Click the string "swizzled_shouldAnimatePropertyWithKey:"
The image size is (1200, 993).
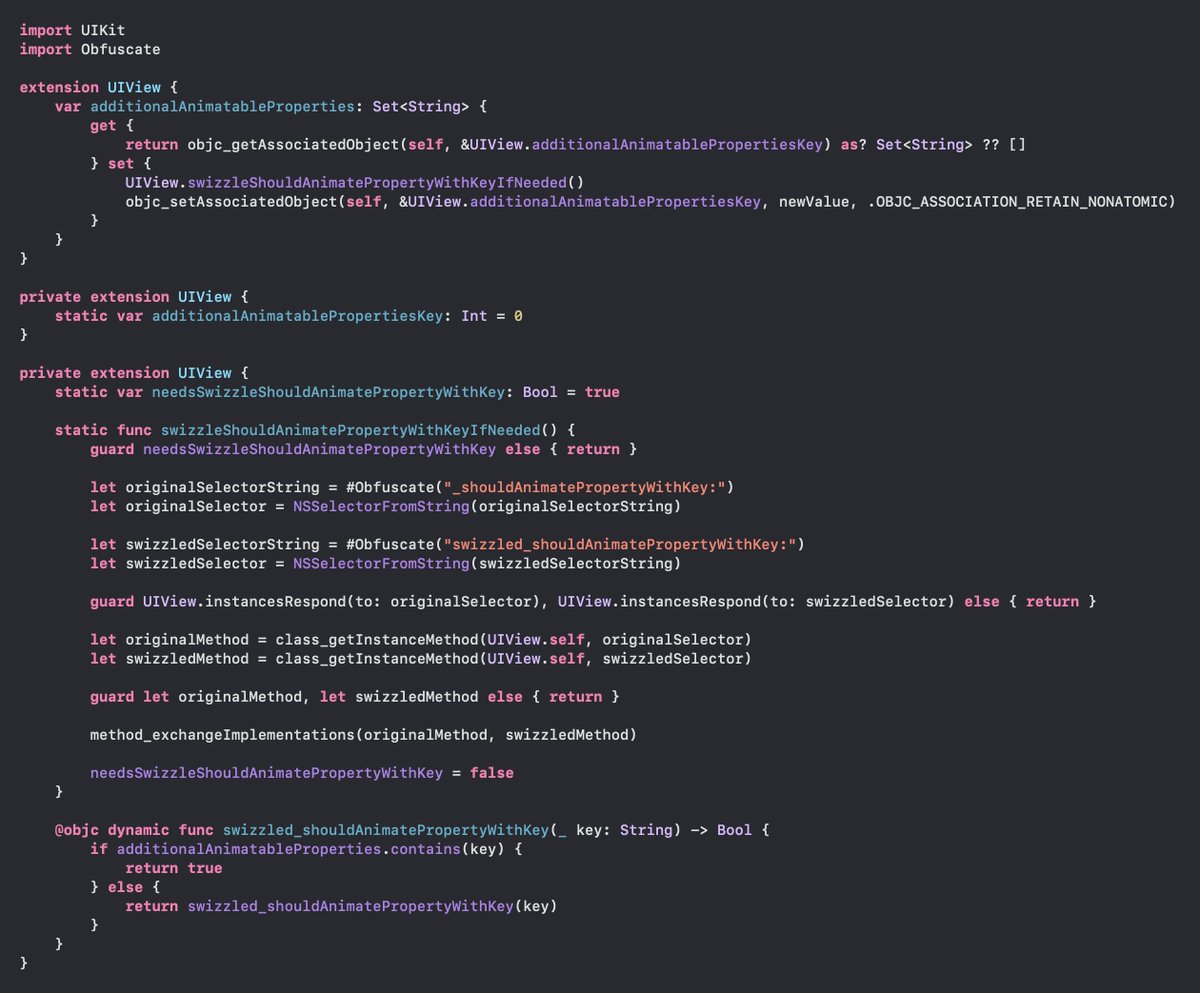click(620, 544)
